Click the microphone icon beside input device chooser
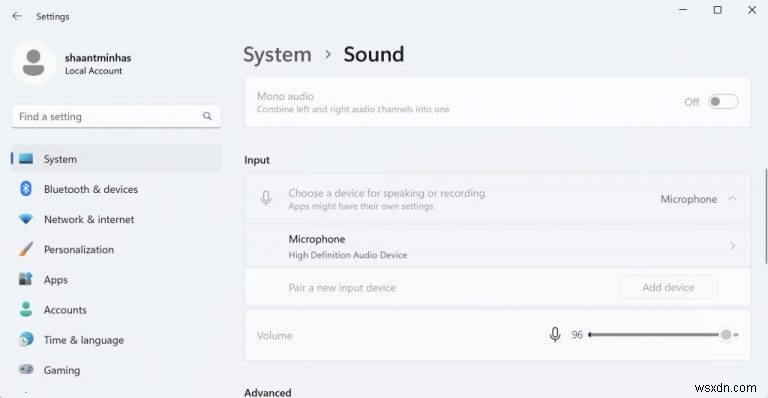The width and height of the screenshot is (768, 398). click(x=266, y=198)
